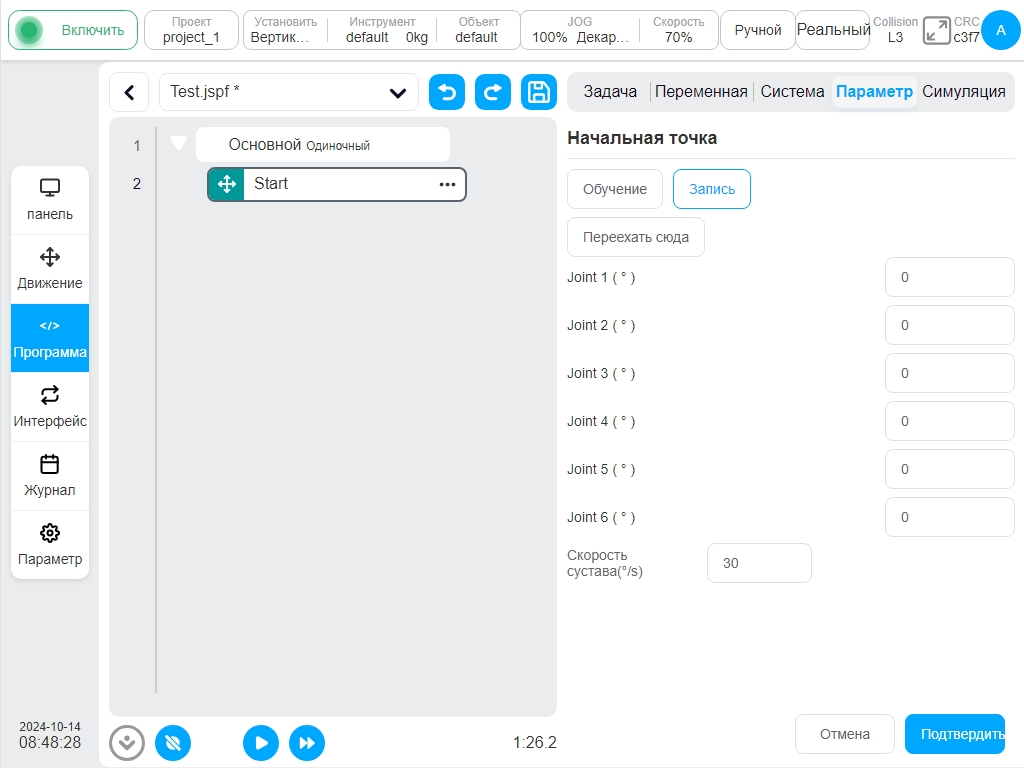Switch to the Симуляция tab

pos(963,91)
